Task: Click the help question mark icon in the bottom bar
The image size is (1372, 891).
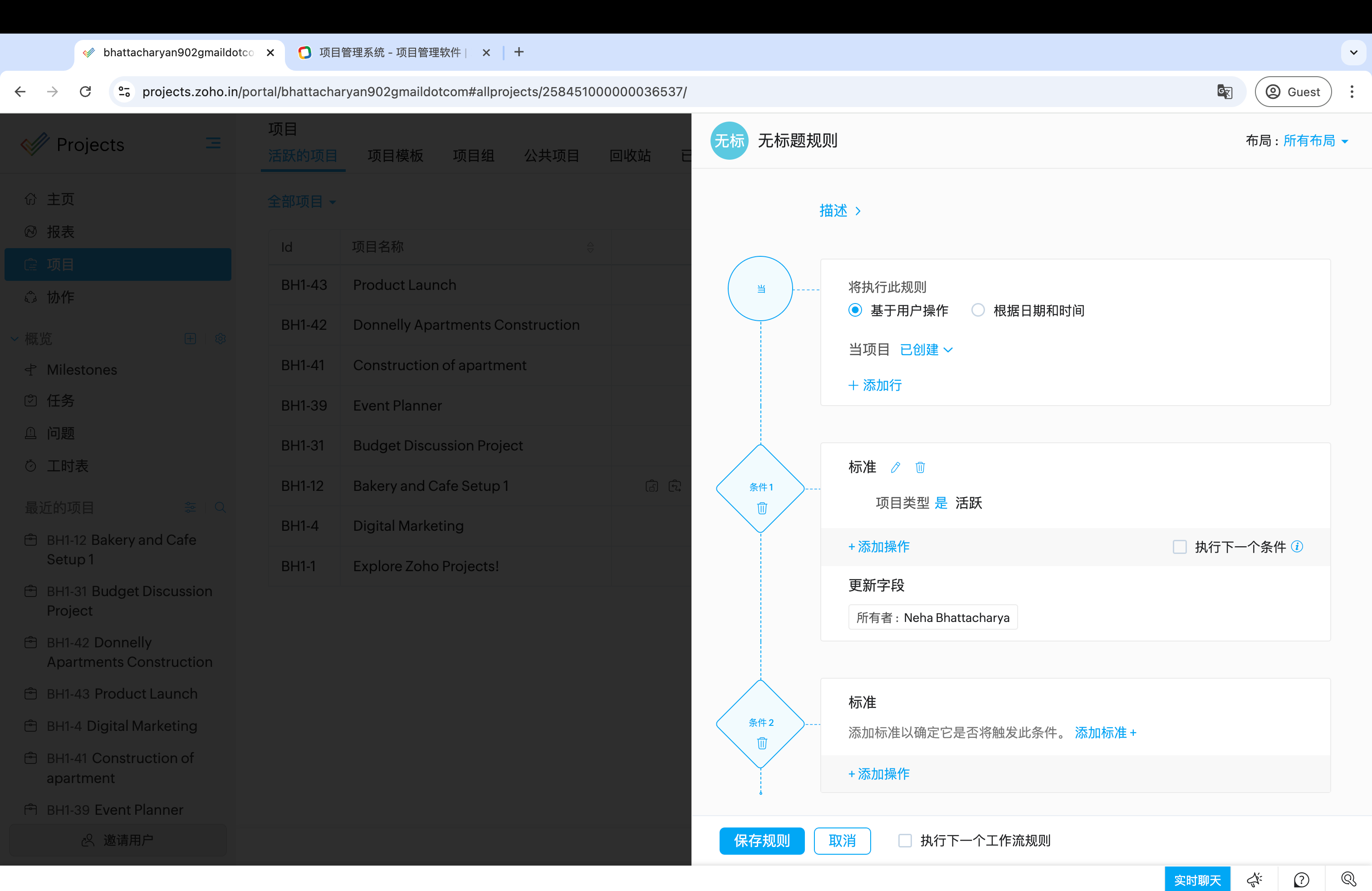Action: pyautogui.click(x=1301, y=880)
